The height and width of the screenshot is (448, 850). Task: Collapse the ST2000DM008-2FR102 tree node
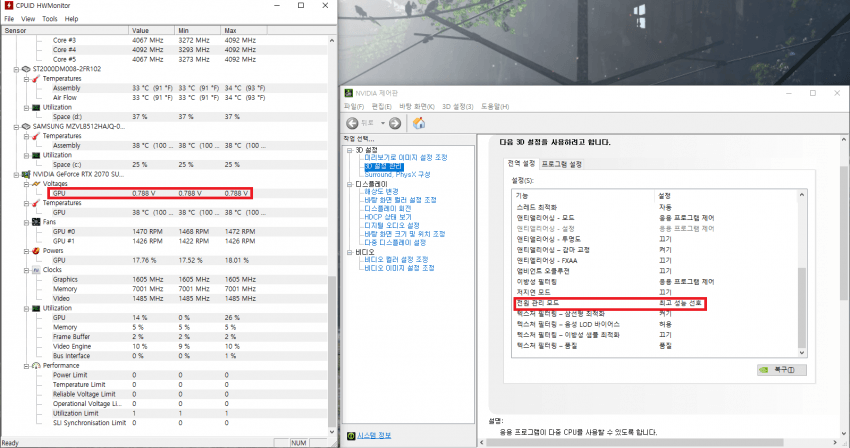click(16, 69)
